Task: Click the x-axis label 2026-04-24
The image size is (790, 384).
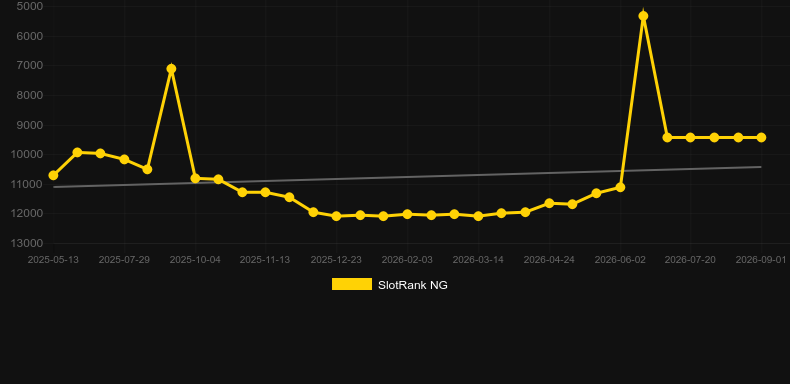Action: click(549, 260)
